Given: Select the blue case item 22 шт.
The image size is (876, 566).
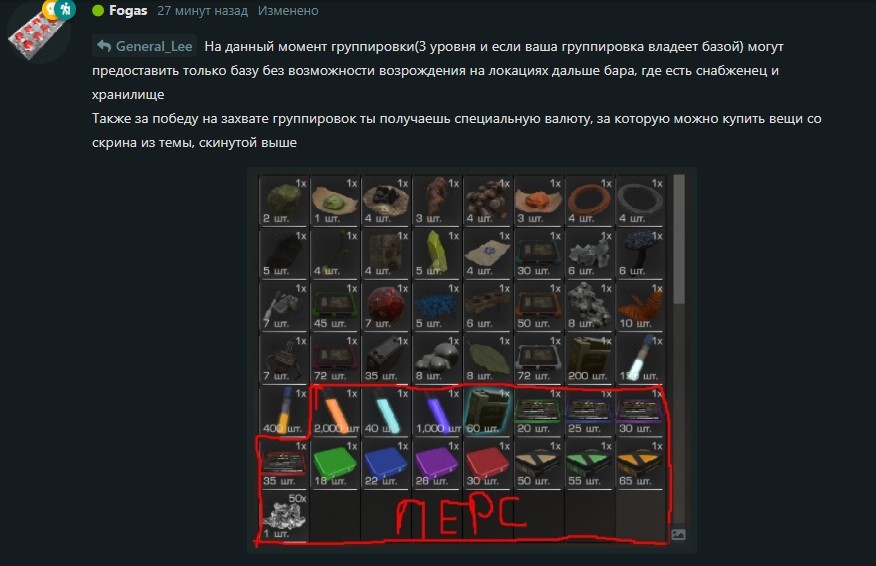Looking at the screenshot, I should (385, 465).
